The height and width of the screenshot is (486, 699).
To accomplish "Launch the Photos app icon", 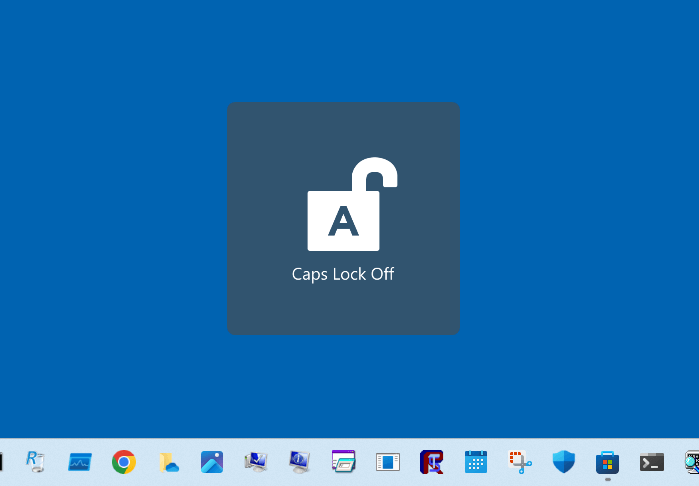I will pos(212,461).
